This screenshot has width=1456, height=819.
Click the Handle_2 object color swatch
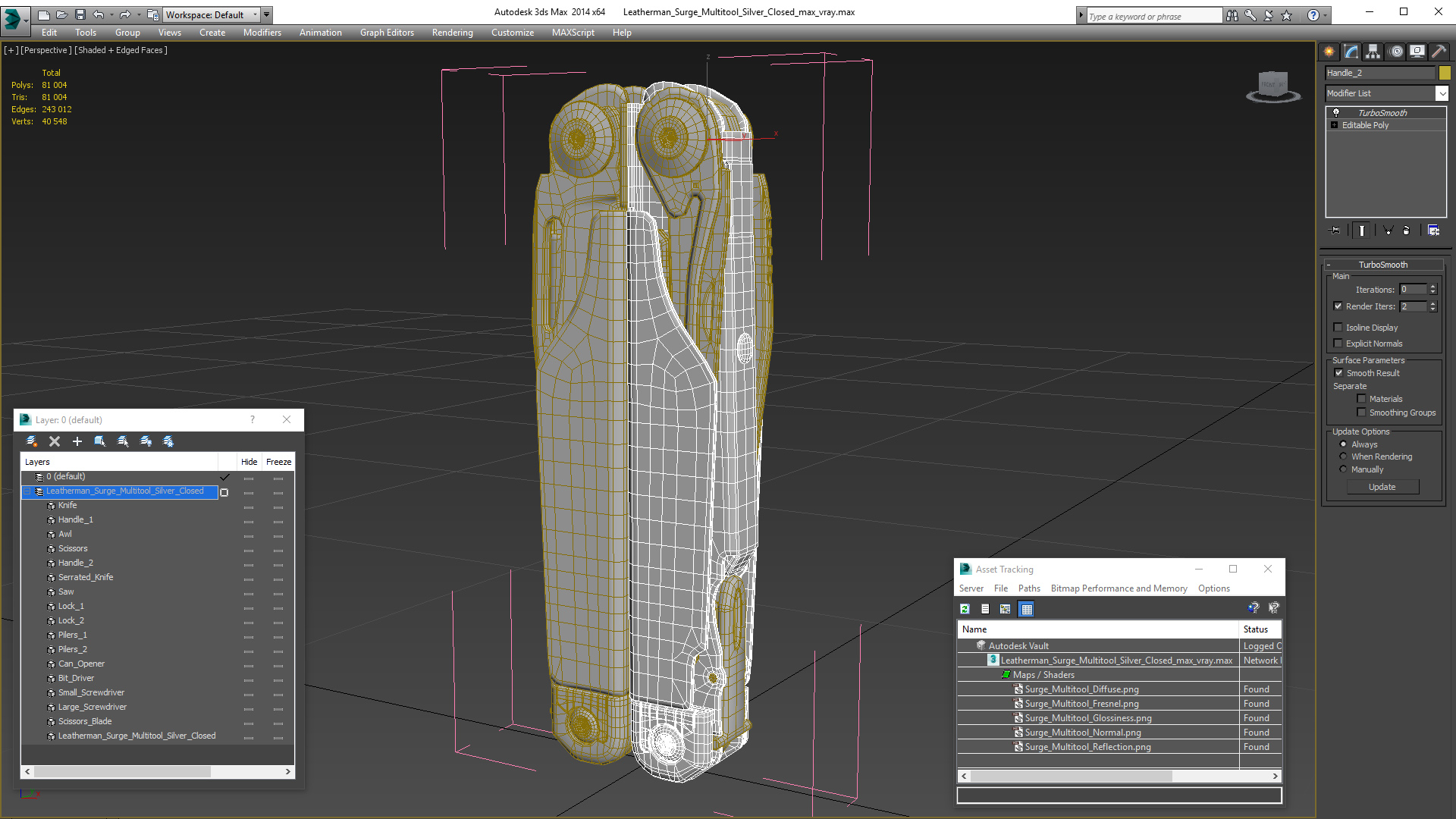click(1445, 73)
